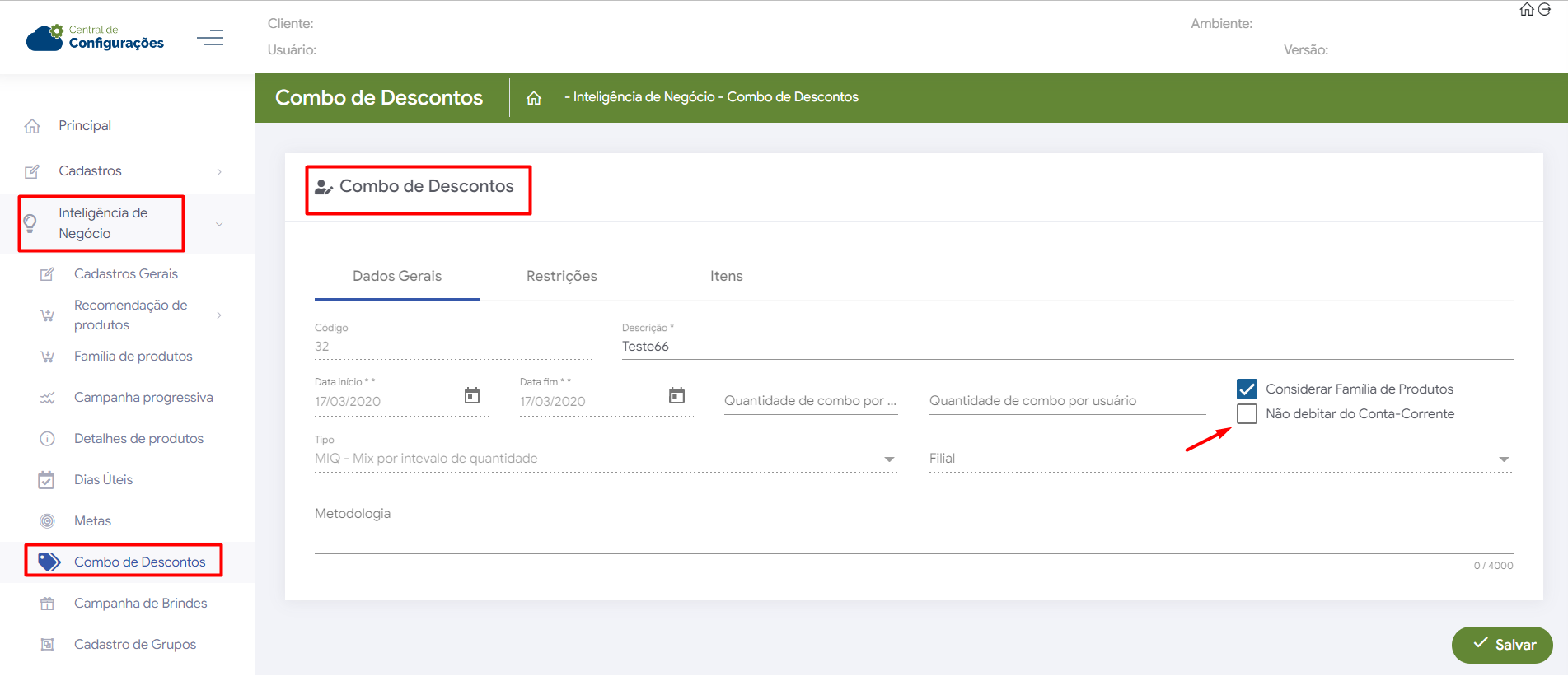Click the Metodologia text field

click(913, 535)
